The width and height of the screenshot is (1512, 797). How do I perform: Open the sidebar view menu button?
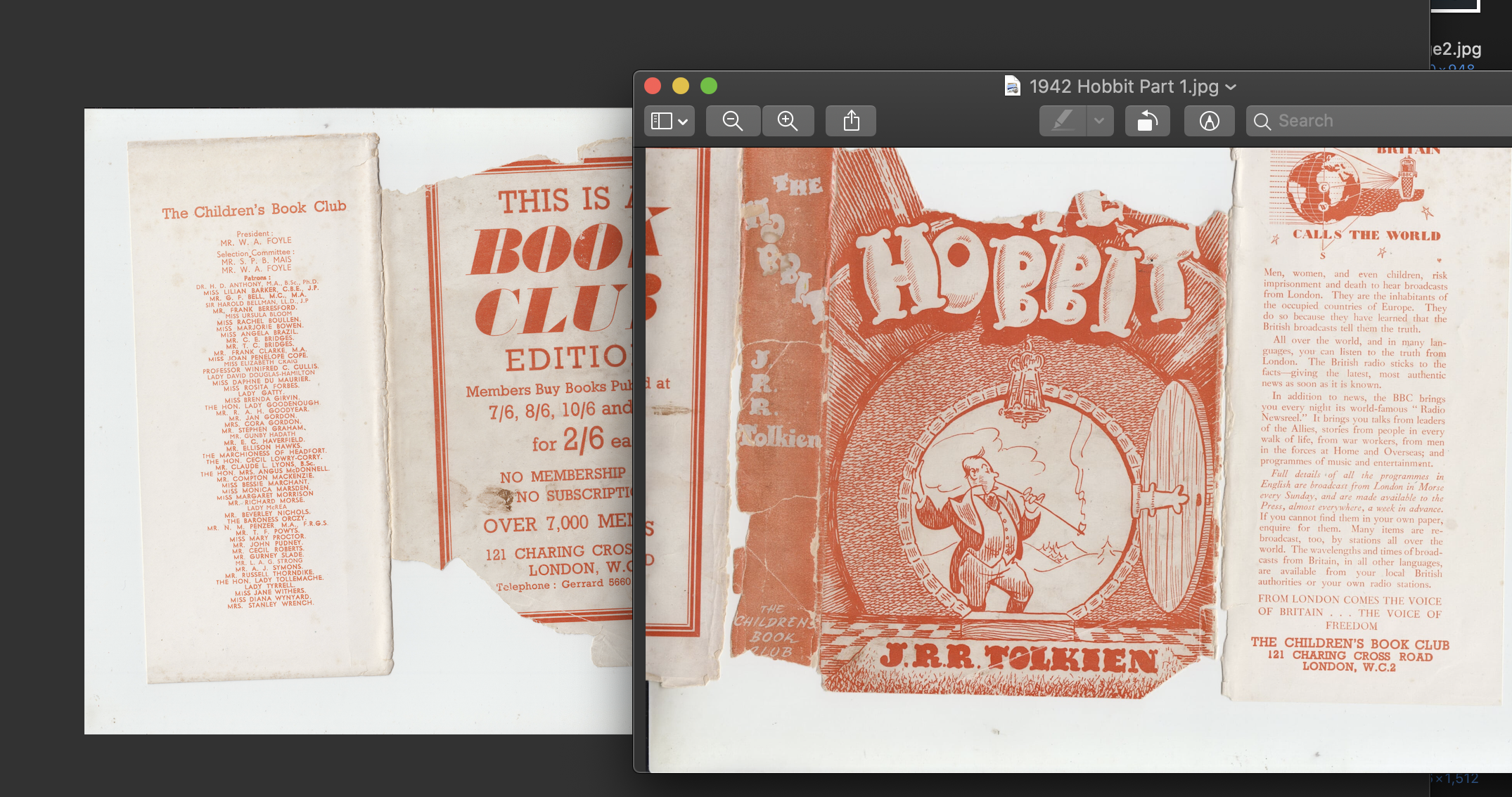click(x=669, y=121)
